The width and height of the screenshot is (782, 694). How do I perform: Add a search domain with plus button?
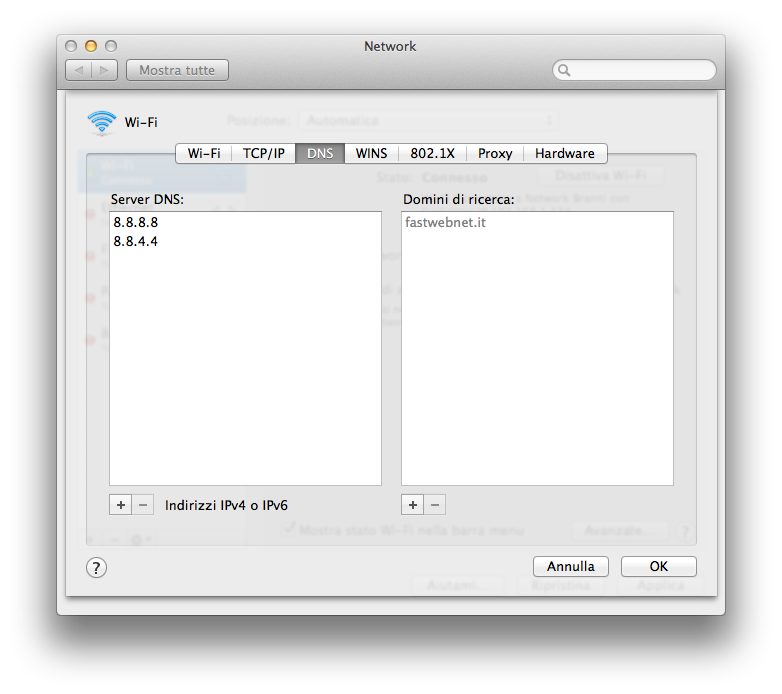click(412, 505)
